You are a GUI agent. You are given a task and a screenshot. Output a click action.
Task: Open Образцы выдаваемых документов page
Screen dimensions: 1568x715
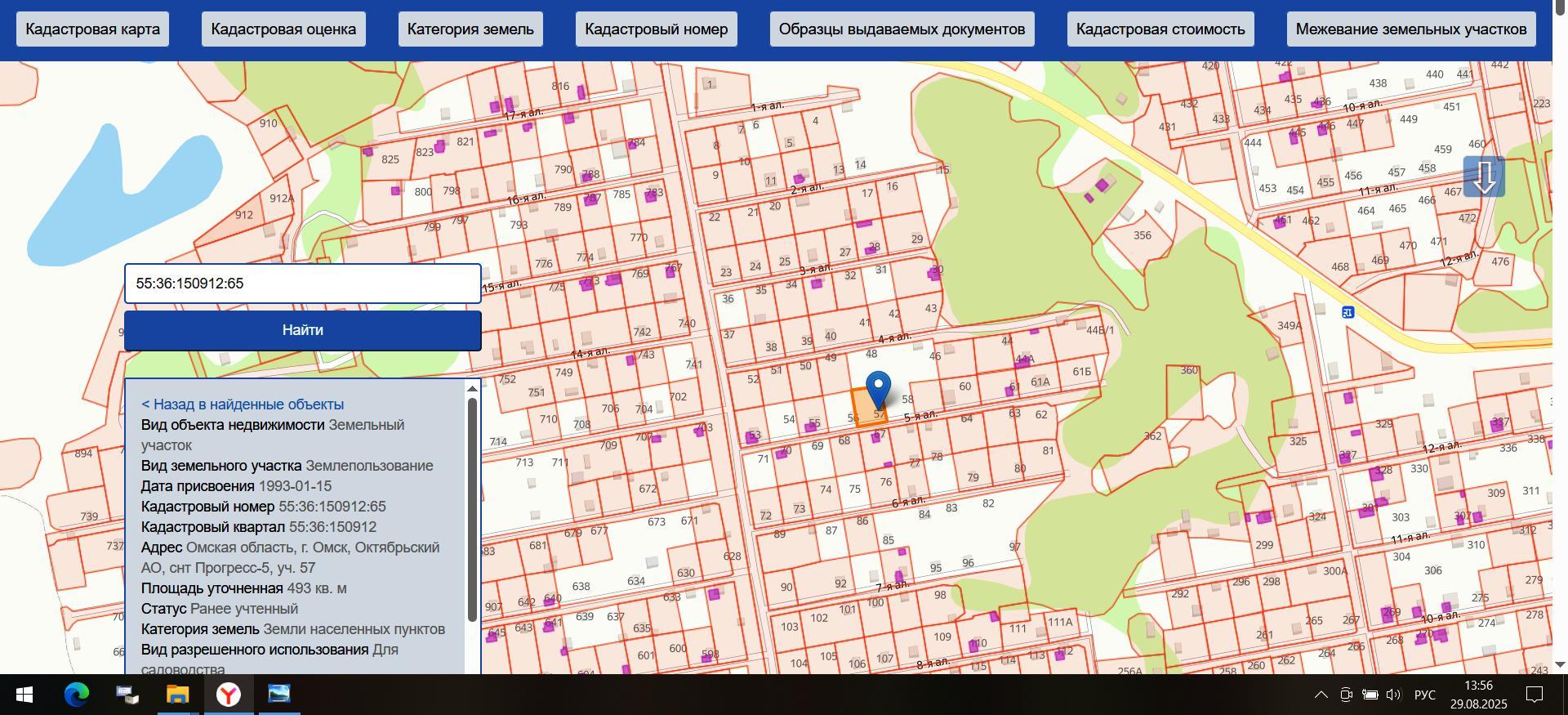tap(902, 29)
